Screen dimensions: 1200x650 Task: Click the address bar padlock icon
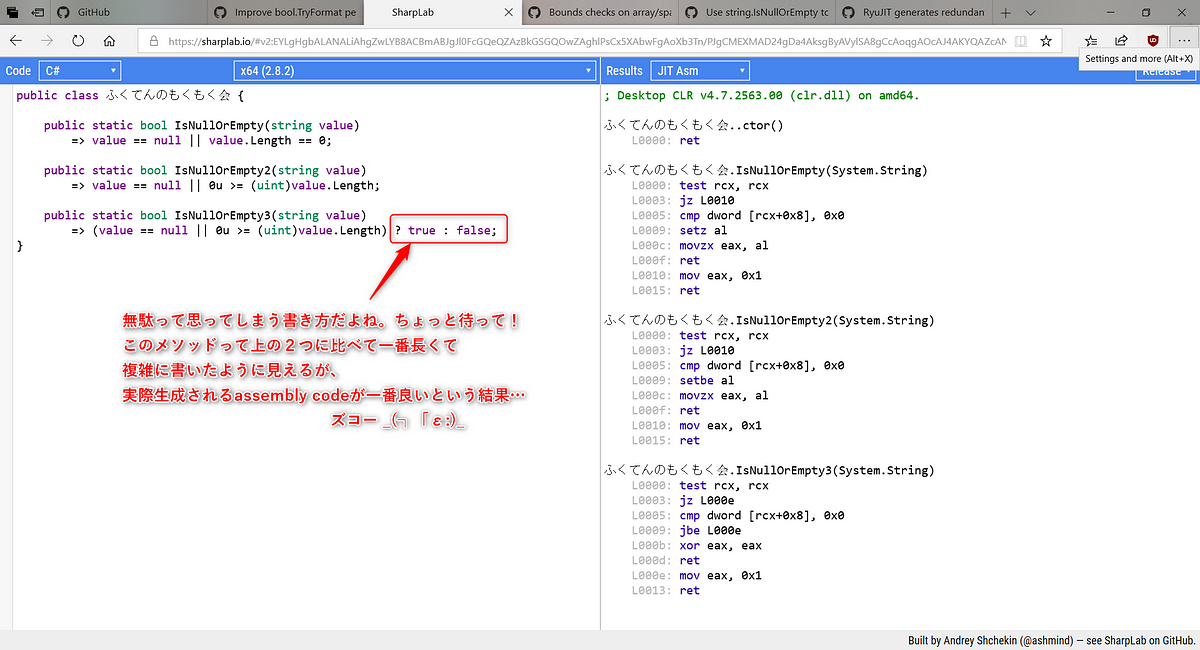[153, 41]
